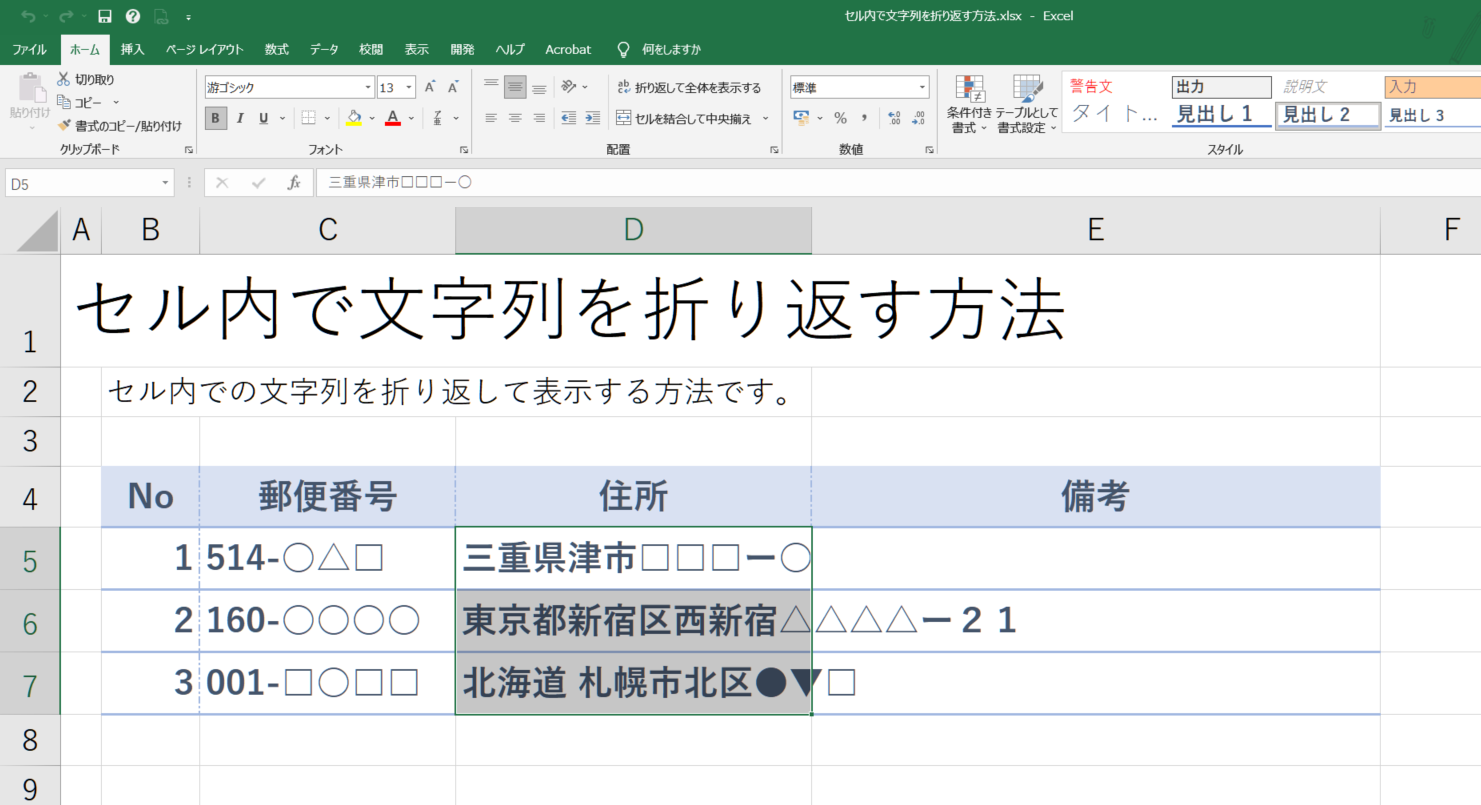Click the 切り取り (Cut) scissors icon
The height and width of the screenshot is (805, 1481).
coord(64,79)
